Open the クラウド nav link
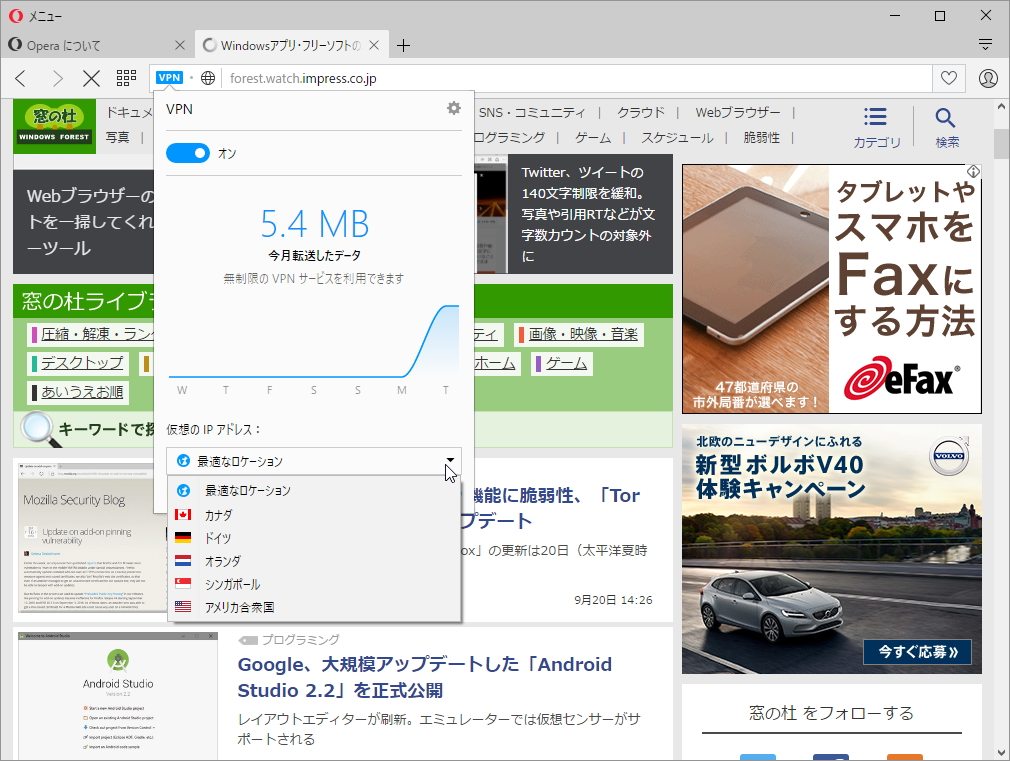 [640, 113]
